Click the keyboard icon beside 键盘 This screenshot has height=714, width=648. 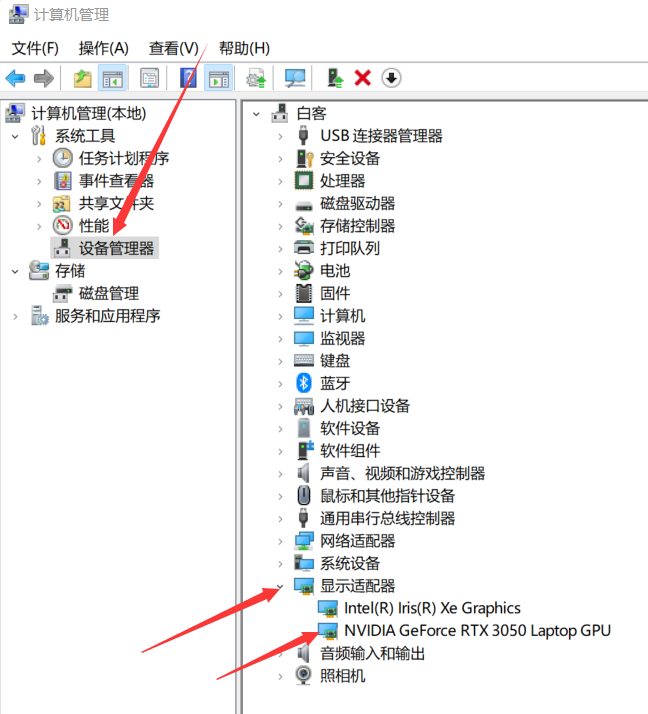(304, 361)
